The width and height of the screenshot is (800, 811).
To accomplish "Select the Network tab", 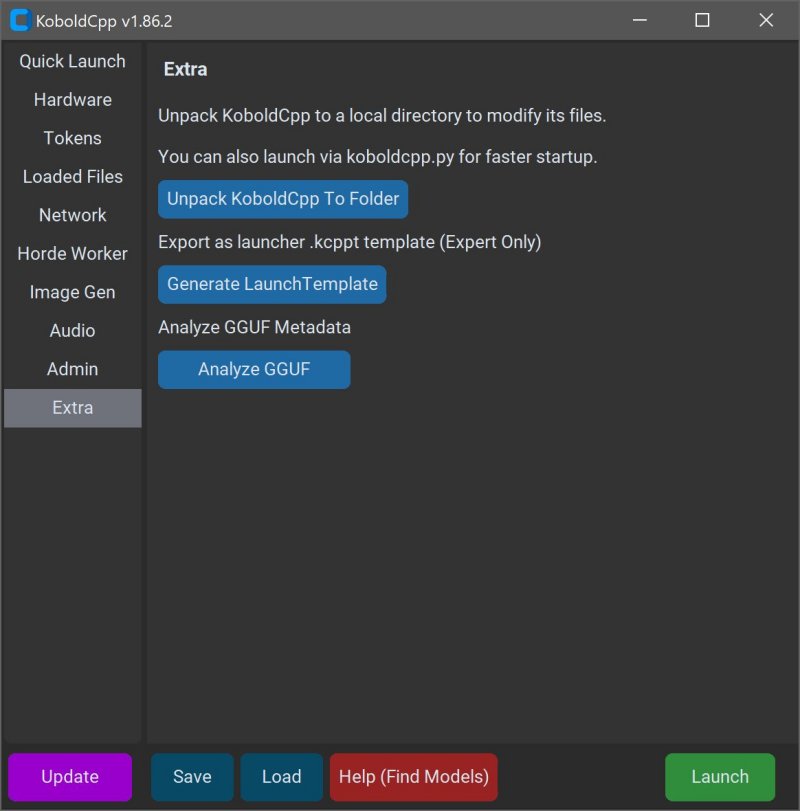I will click(x=73, y=215).
